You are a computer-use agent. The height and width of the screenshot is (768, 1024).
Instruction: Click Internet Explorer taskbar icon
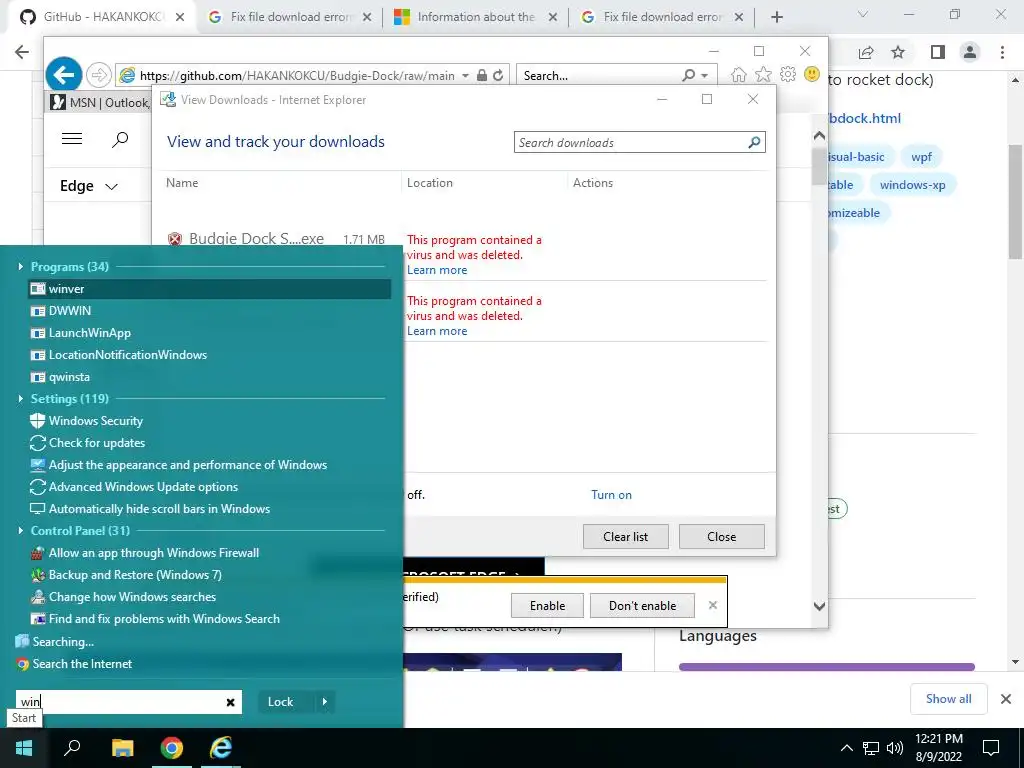click(221, 748)
